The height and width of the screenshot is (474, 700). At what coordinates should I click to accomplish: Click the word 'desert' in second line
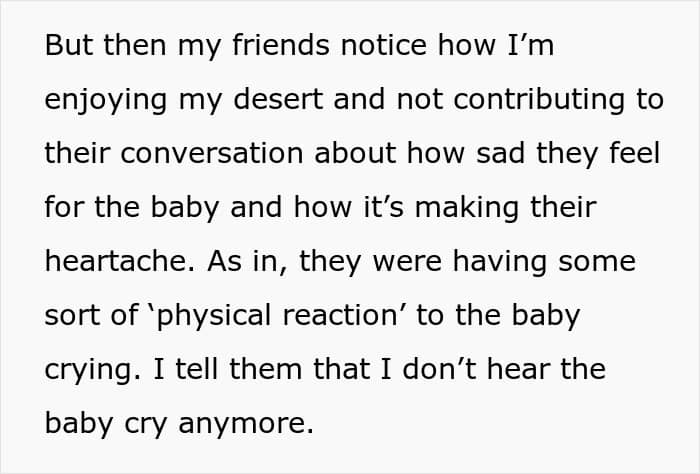point(278,99)
